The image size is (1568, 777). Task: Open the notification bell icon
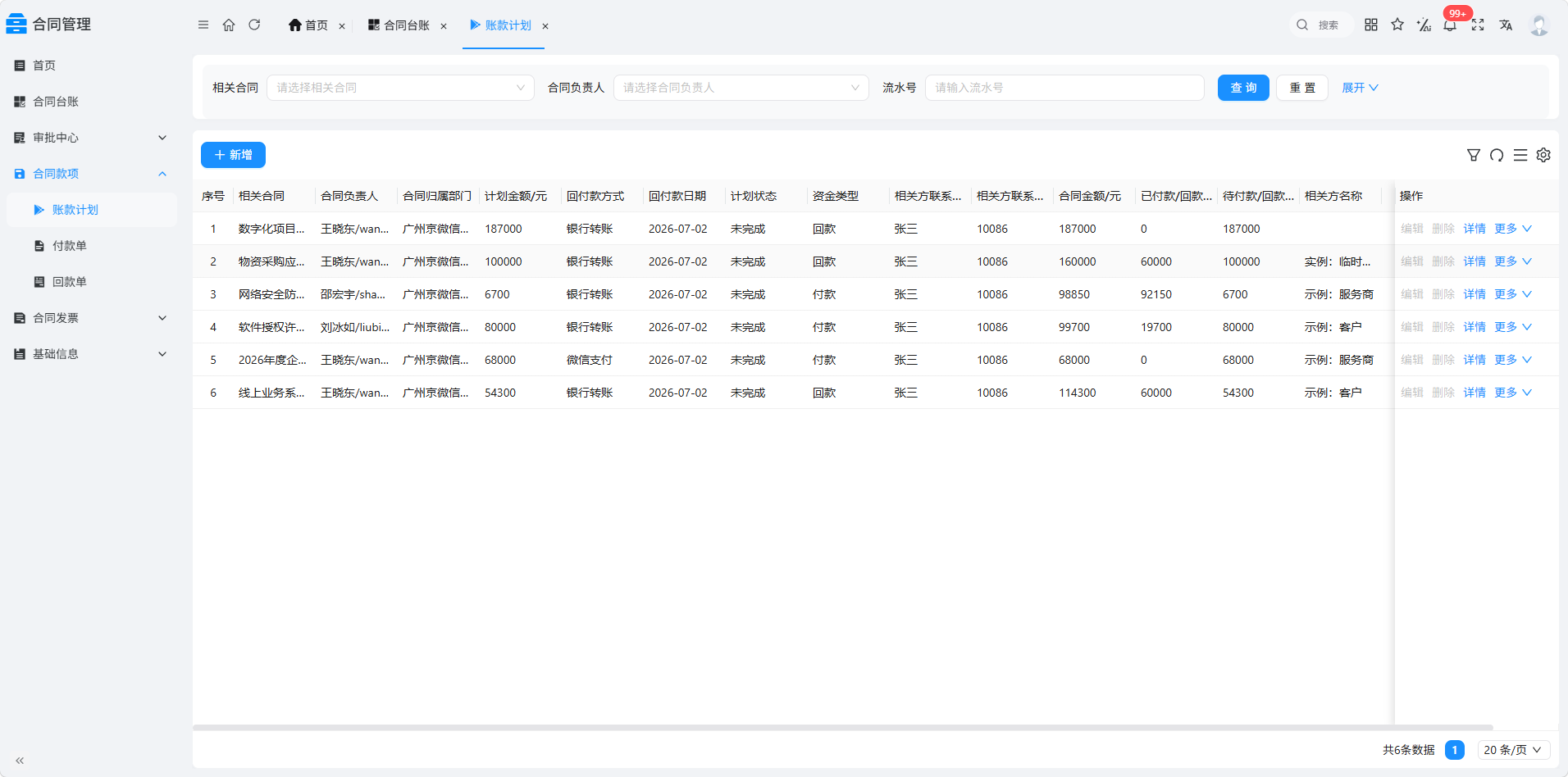click(x=1450, y=25)
